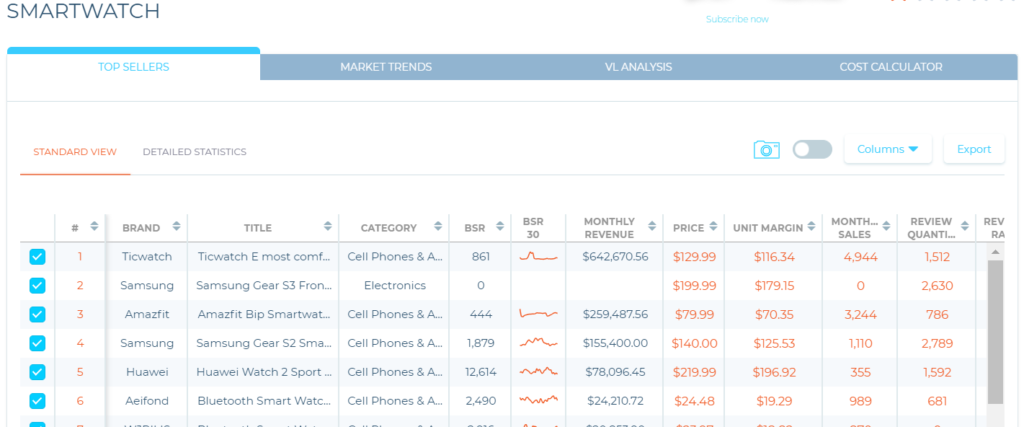Open the Columns dropdown
Screen dimensions: 1024x427
[x=888, y=150]
